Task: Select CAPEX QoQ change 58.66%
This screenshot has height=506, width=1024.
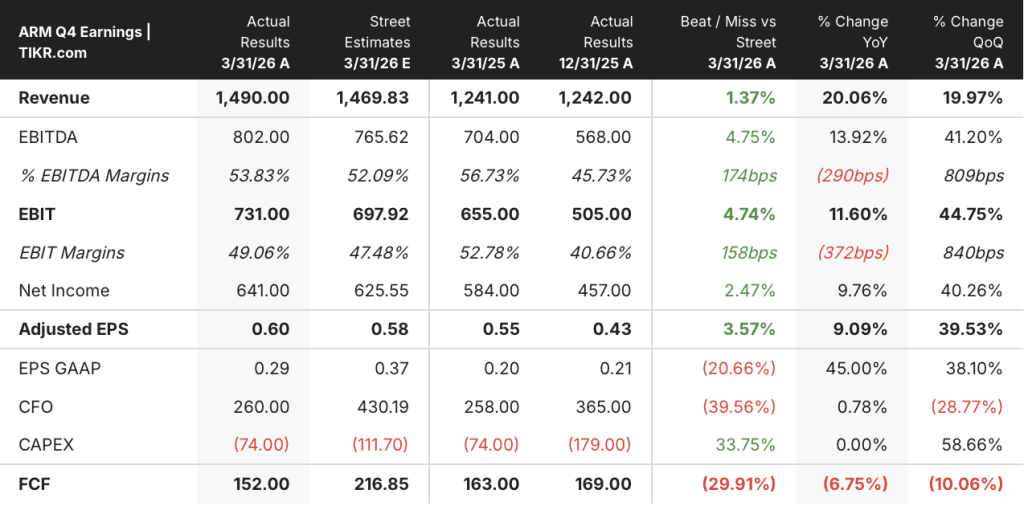Action: 972,445
